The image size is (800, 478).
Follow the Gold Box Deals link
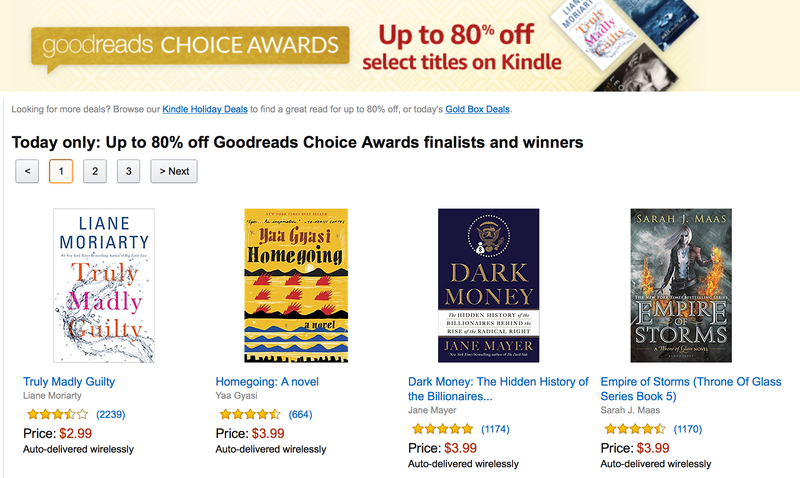478,109
